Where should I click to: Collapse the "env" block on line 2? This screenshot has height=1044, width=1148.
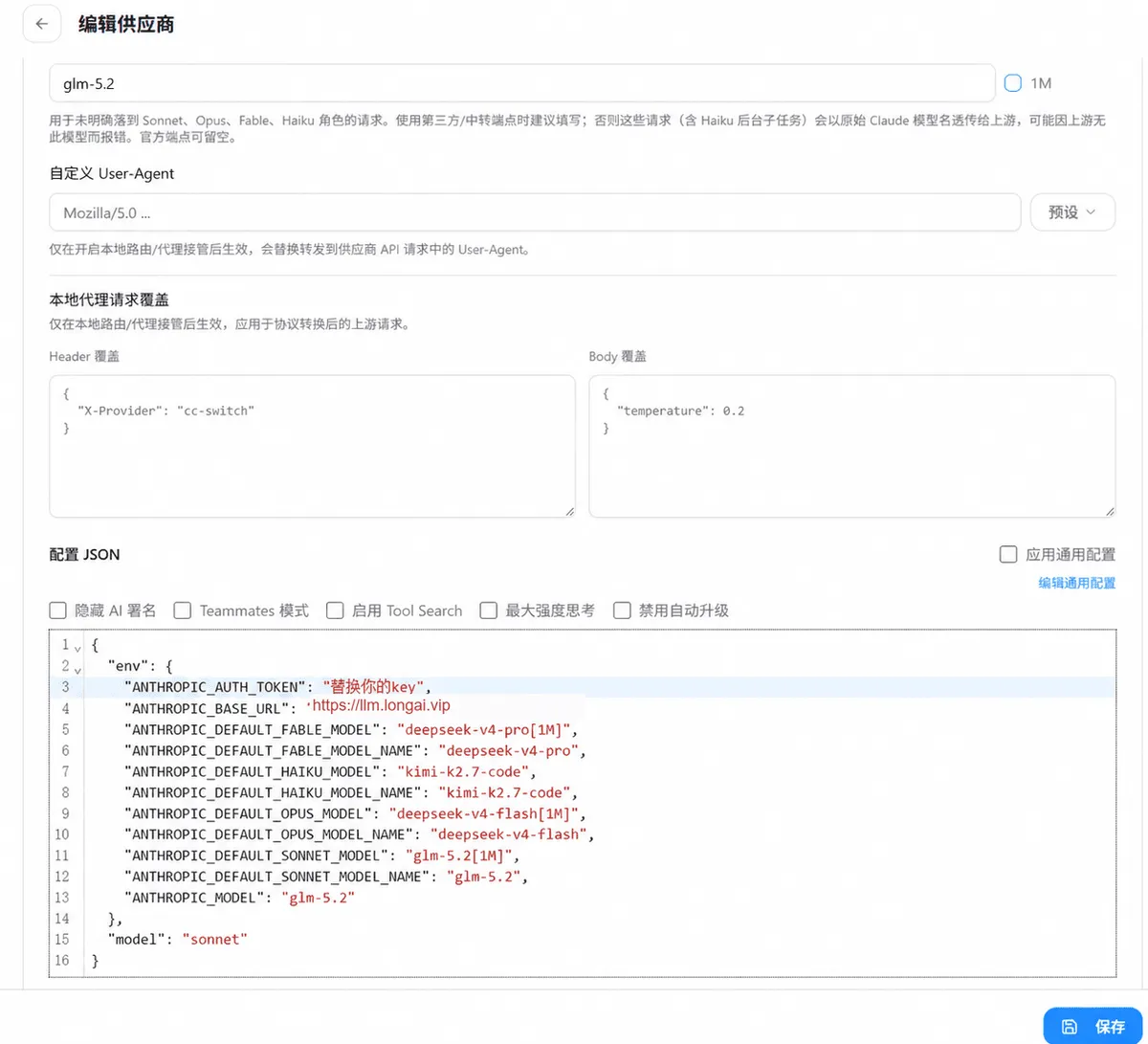[x=77, y=670]
